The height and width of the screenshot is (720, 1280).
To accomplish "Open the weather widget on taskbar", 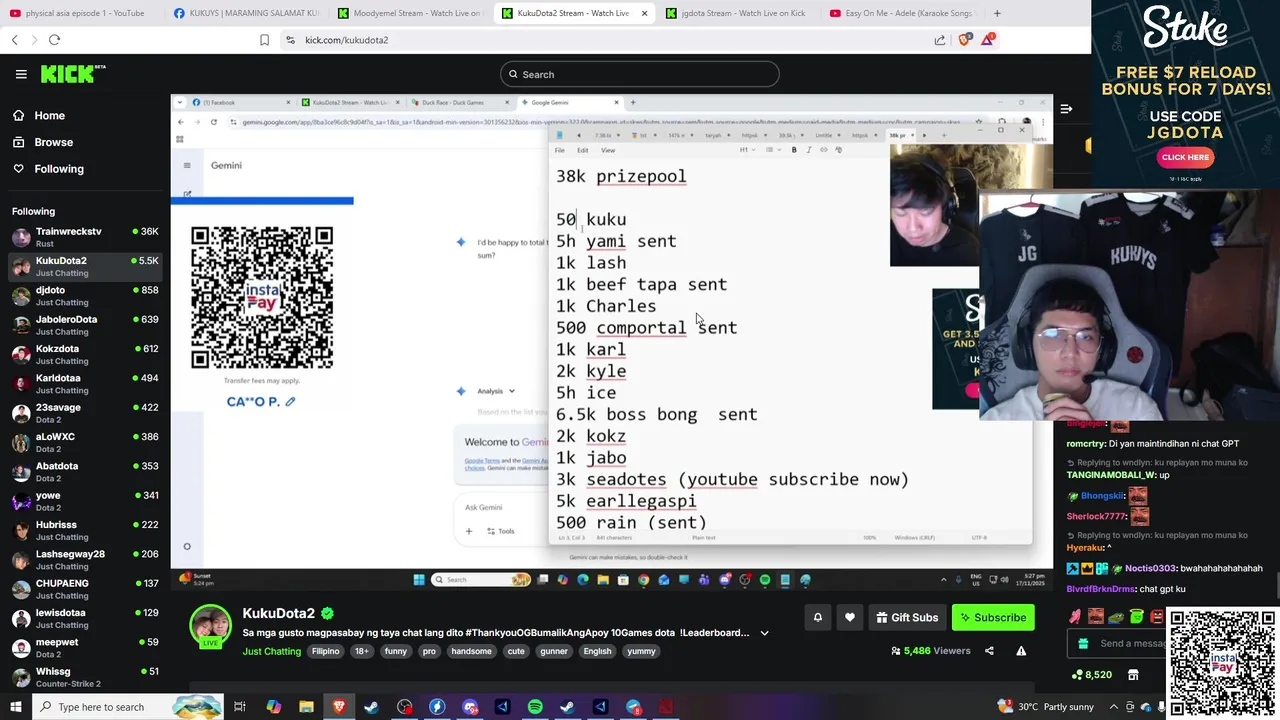I will pyautogui.click(x=1045, y=707).
